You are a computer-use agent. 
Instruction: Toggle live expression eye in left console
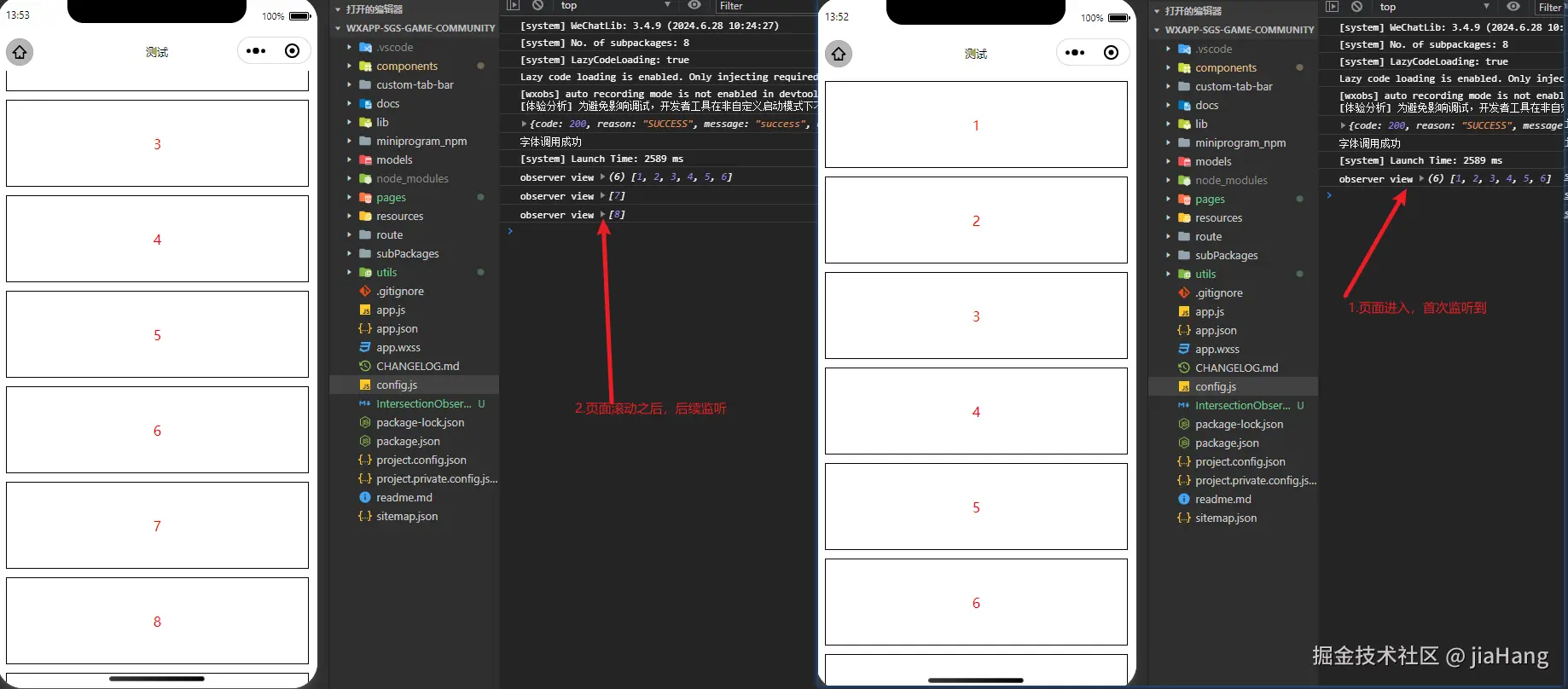click(x=694, y=5)
